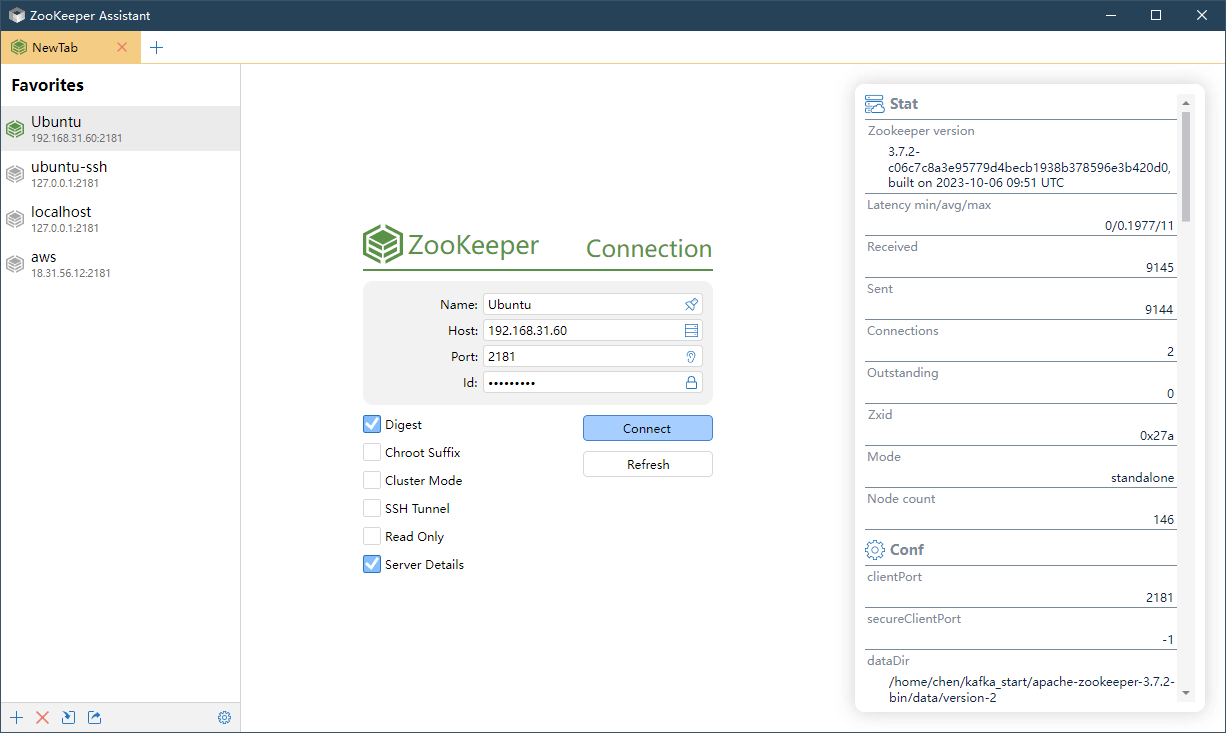Image resolution: width=1226 pixels, height=733 pixels.
Task: Toggle the Digest checkbox
Action: click(x=372, y=424)
